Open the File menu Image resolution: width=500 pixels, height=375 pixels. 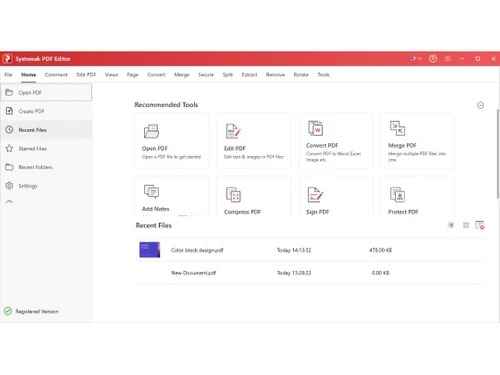point(8,75)
